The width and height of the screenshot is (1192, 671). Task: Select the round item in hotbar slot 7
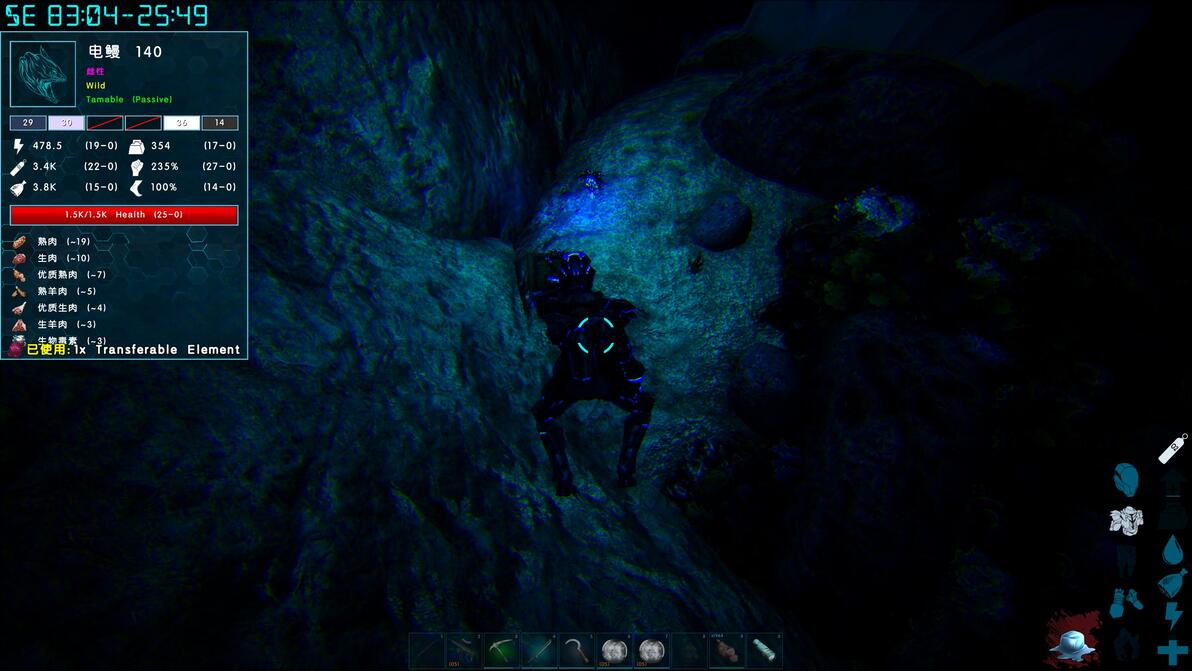tap(651, 650)
